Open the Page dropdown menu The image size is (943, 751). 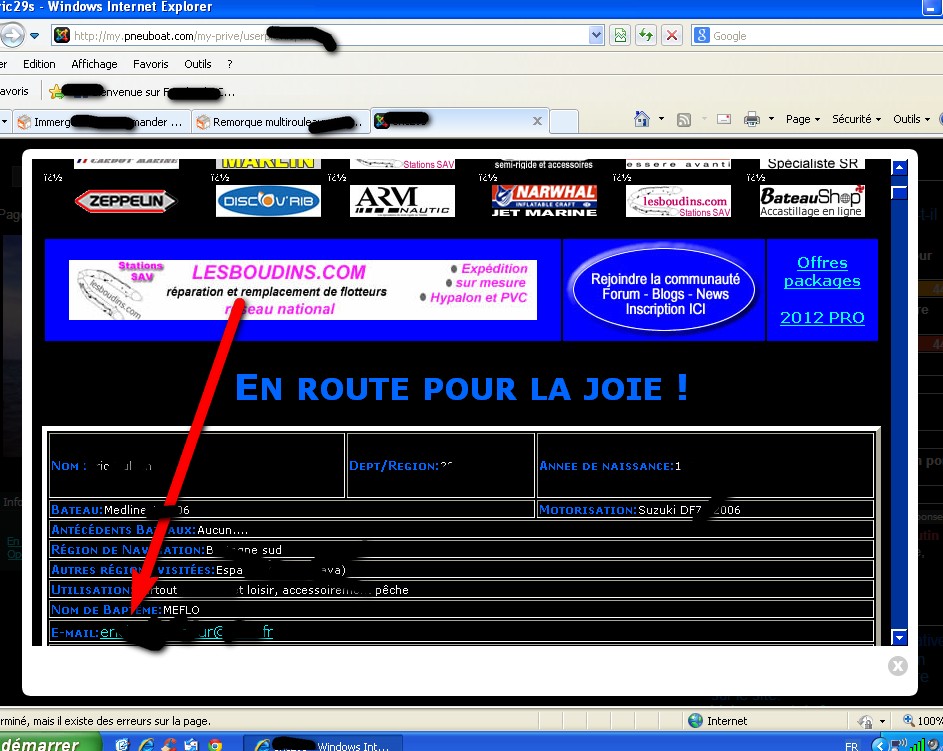click(802, 119)
